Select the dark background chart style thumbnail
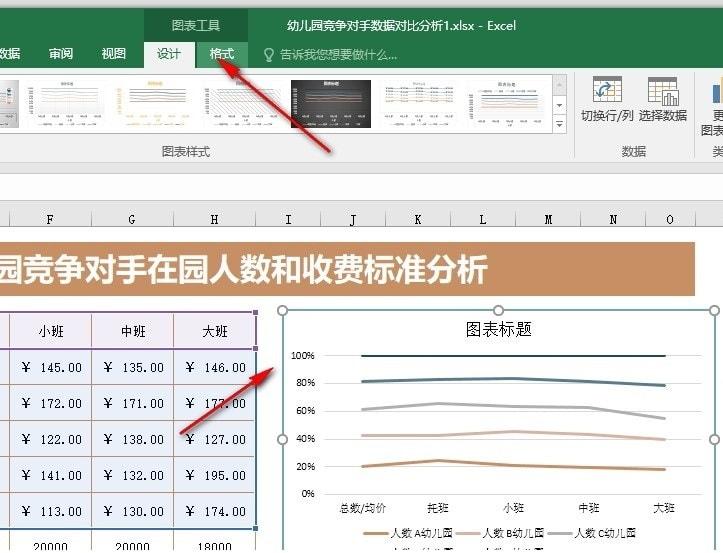 [331, 104]
